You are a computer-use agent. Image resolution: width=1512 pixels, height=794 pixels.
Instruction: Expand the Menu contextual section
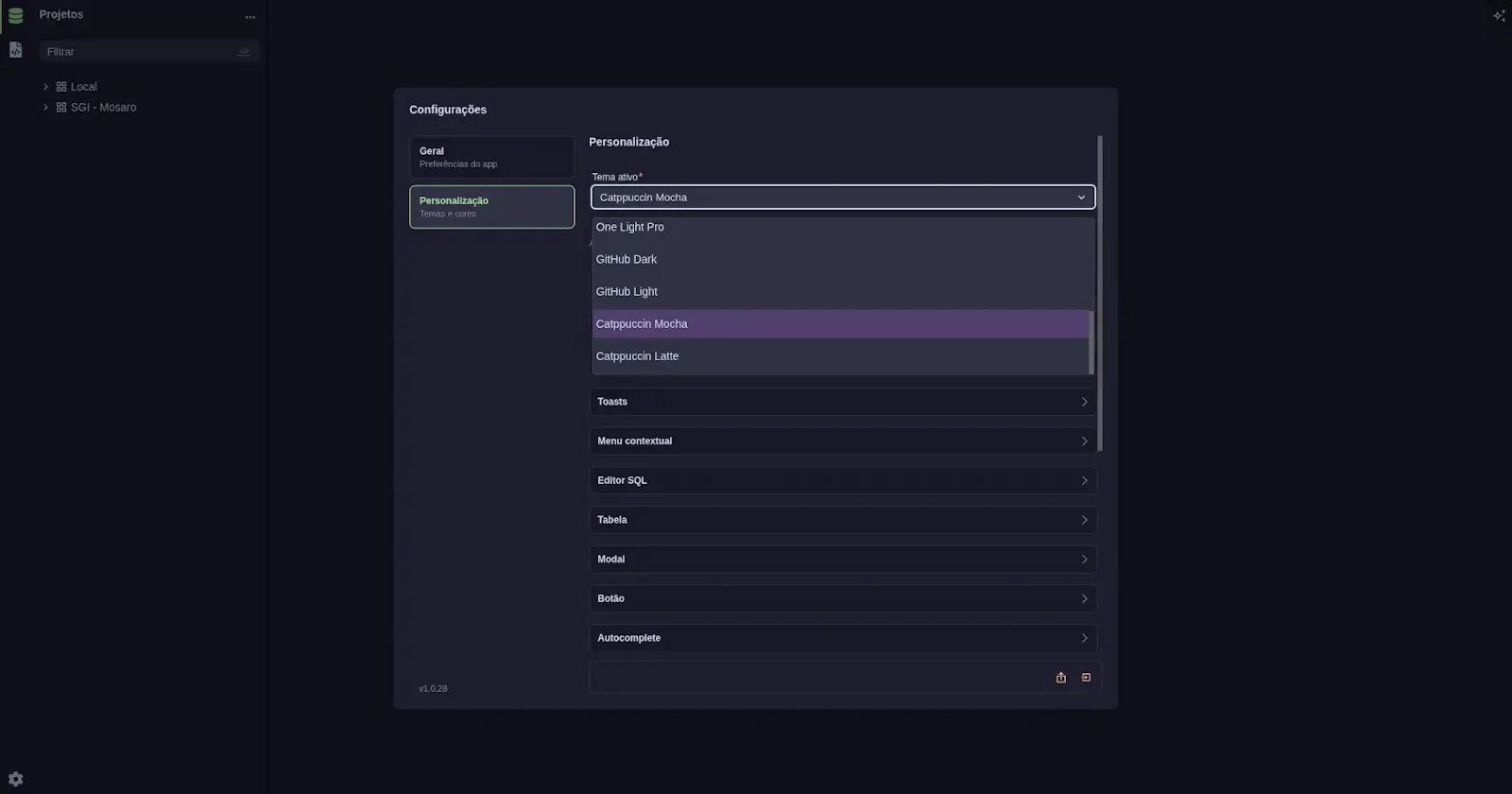[843, 441]
